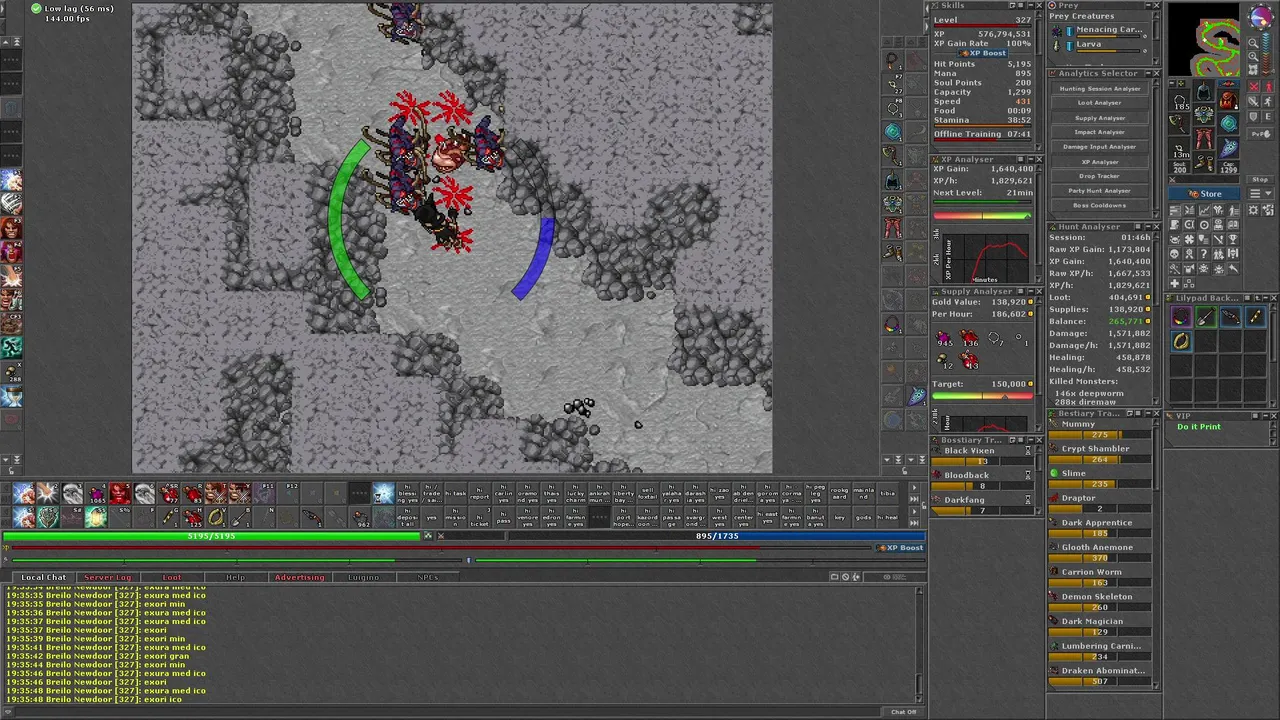Minimize the Prey panel
Image resolution: width=1280 pixels, height=720 pixels.
point(1148,6)
